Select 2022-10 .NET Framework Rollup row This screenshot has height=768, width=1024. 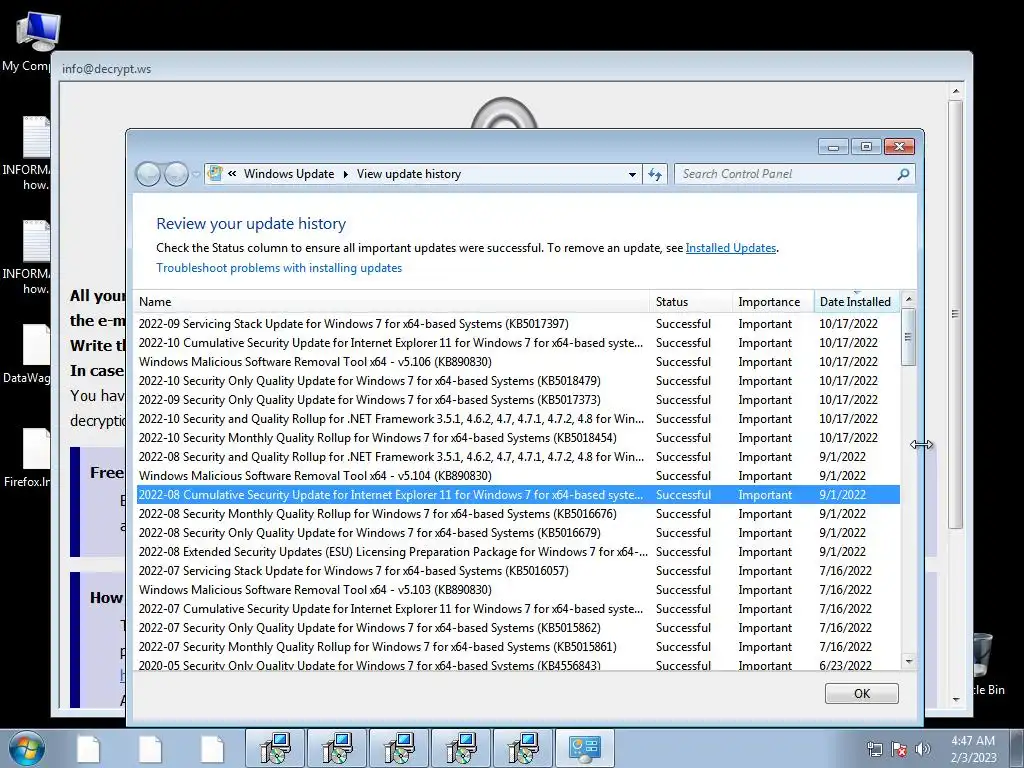click(518, 419)
